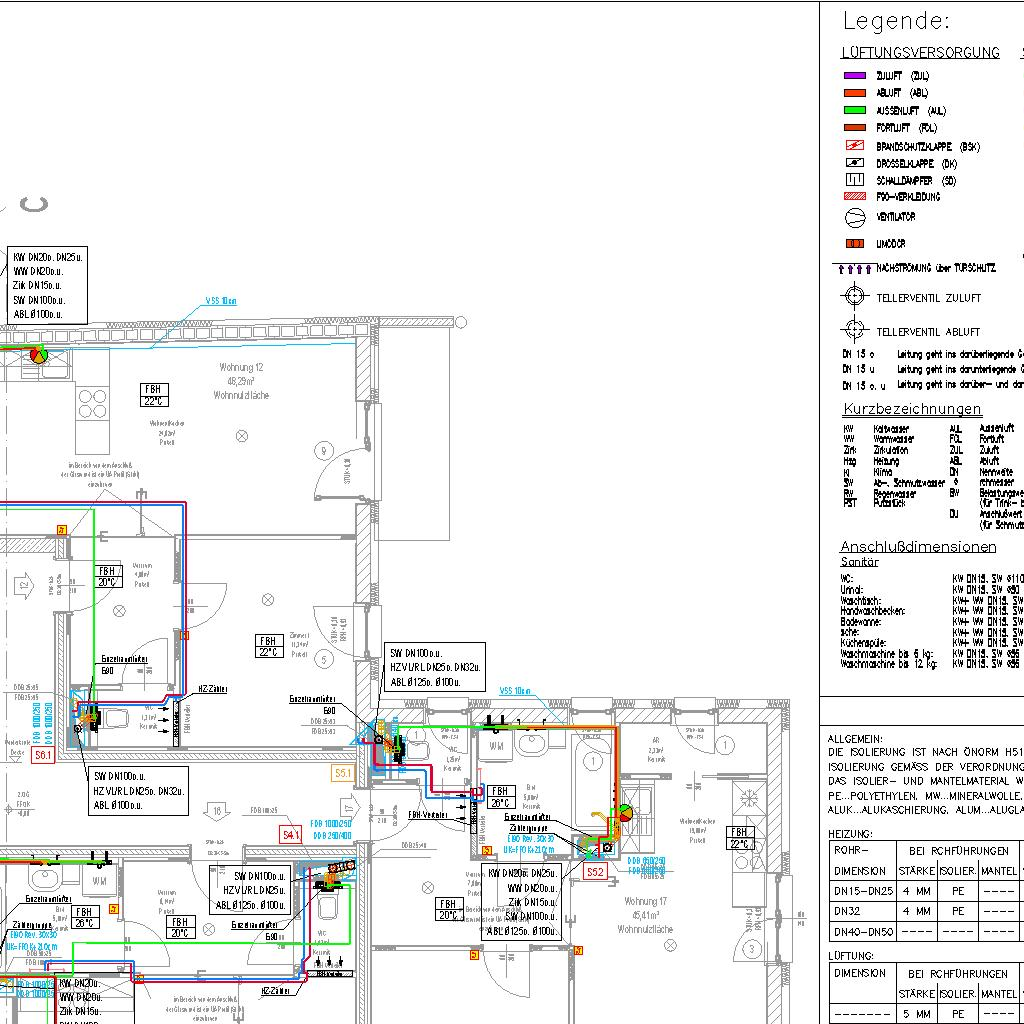Pick the purple Zuluft (ZUL) color swatch
This screenshot has width=1024, height=1024.
854,75
